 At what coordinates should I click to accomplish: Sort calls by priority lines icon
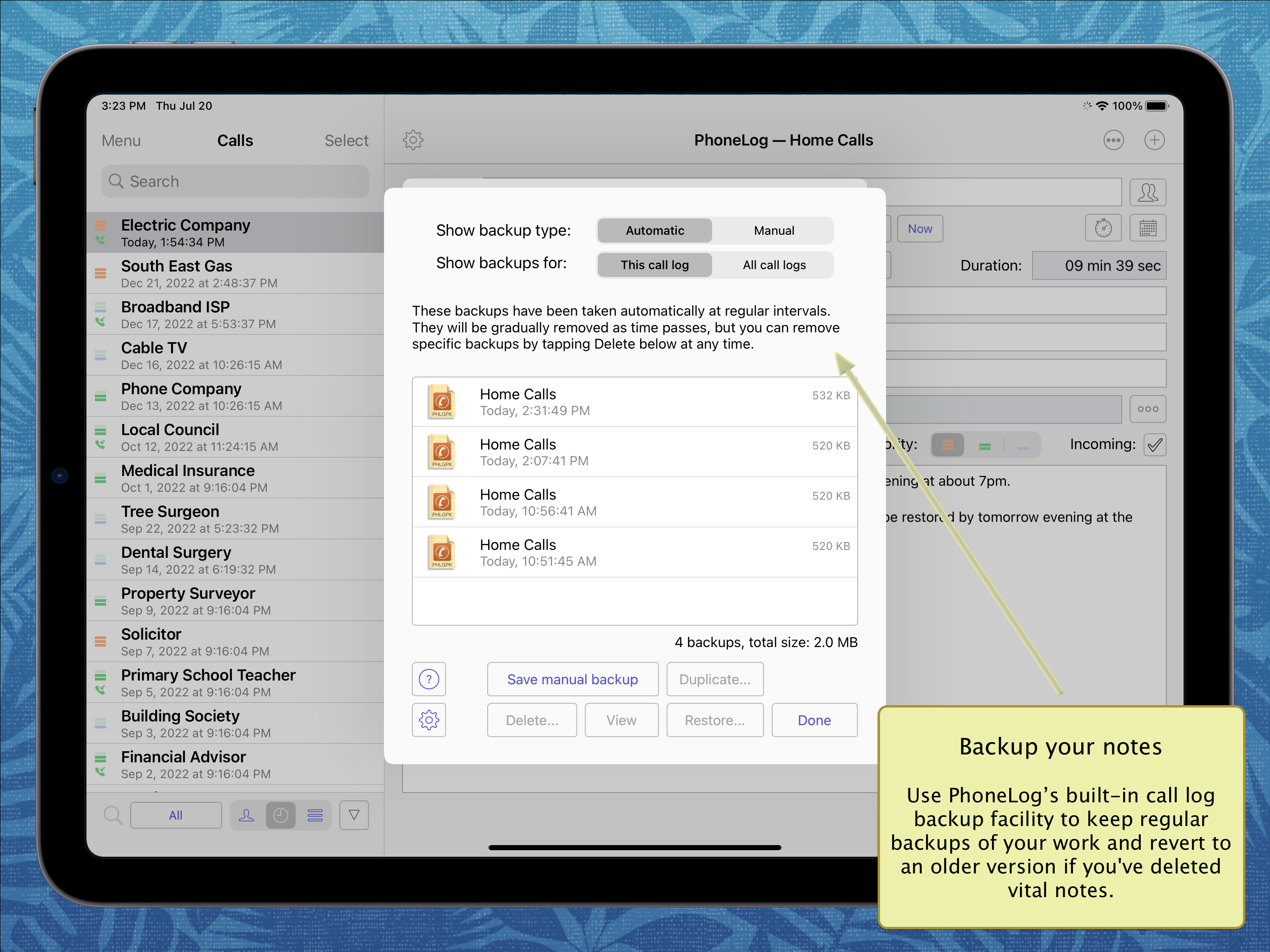pos(315,815)
